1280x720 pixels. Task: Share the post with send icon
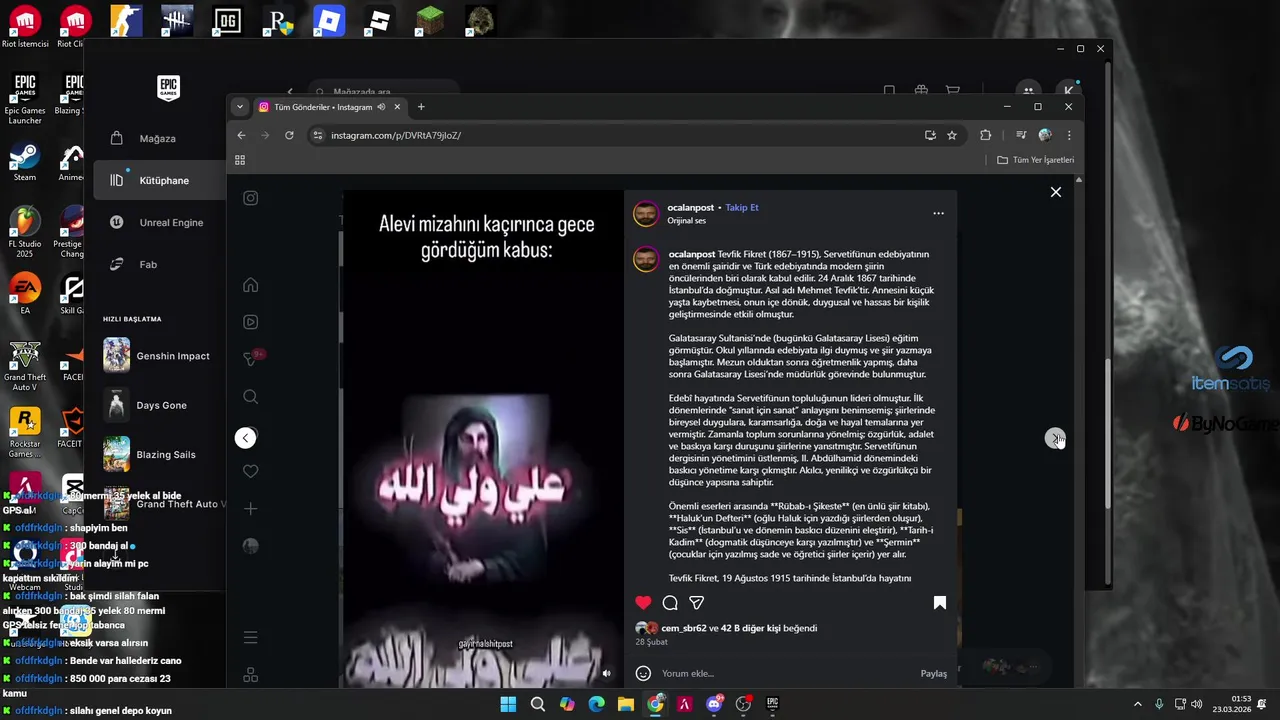pos(697,602)
